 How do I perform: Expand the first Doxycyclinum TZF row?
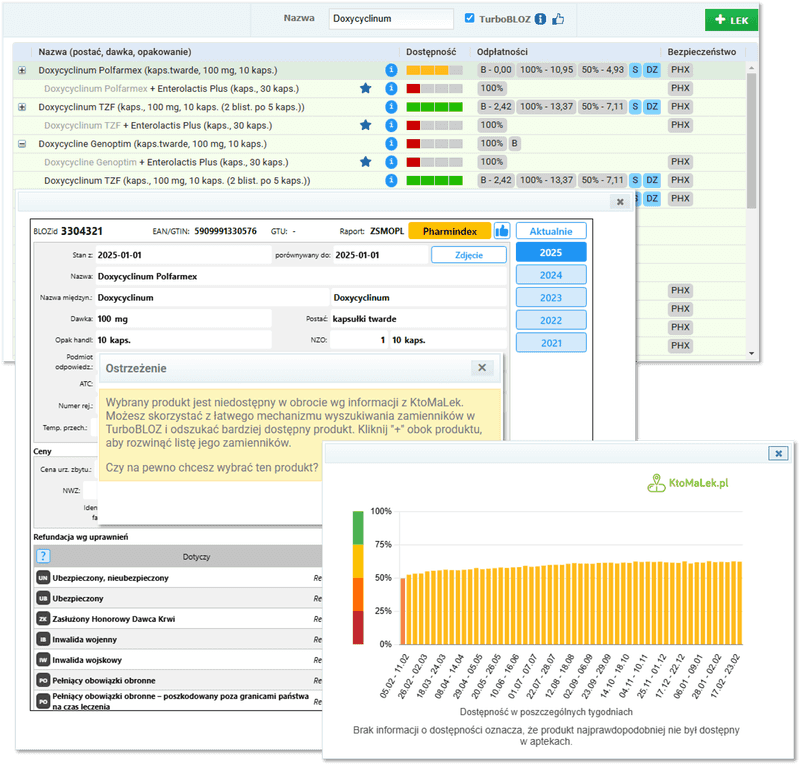(x=23, y=107)
